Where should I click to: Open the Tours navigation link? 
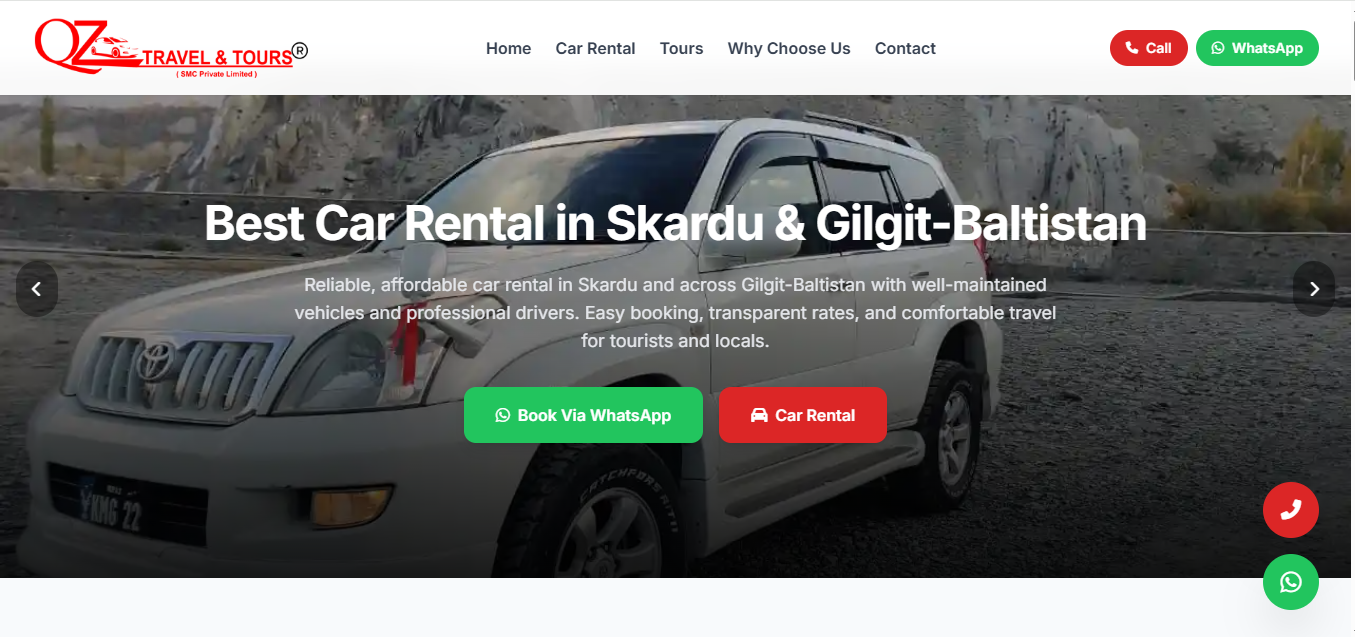681,48
